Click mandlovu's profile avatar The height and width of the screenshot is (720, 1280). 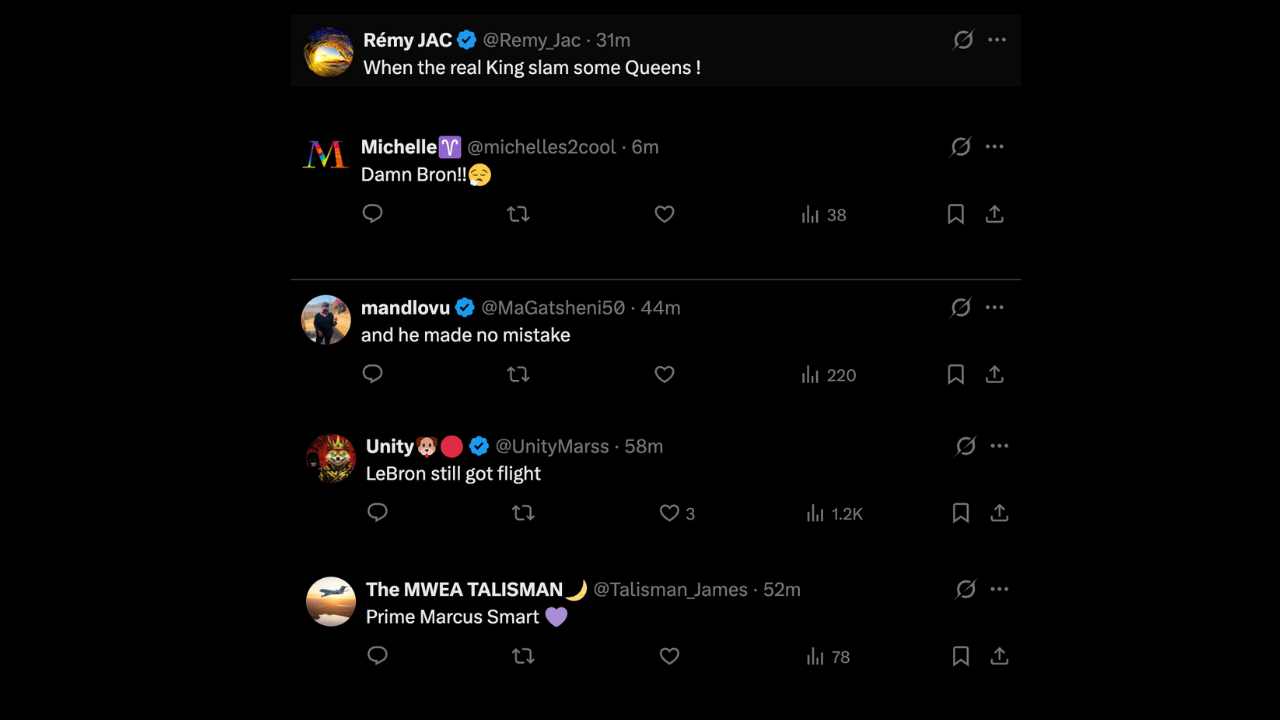click(x=326, y=320)
